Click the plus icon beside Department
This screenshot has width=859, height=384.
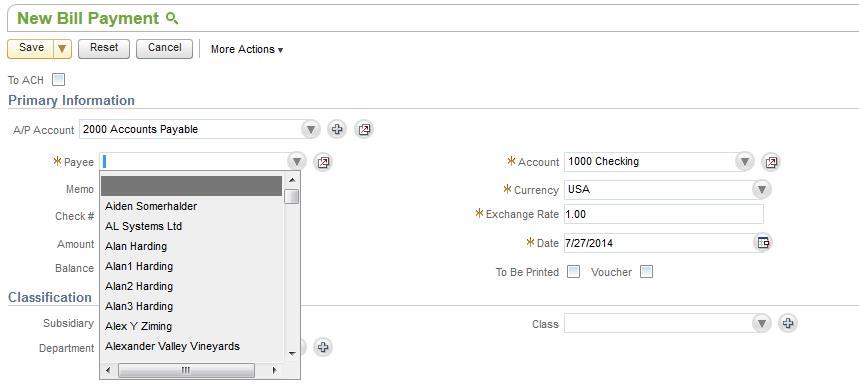(323, 347)
